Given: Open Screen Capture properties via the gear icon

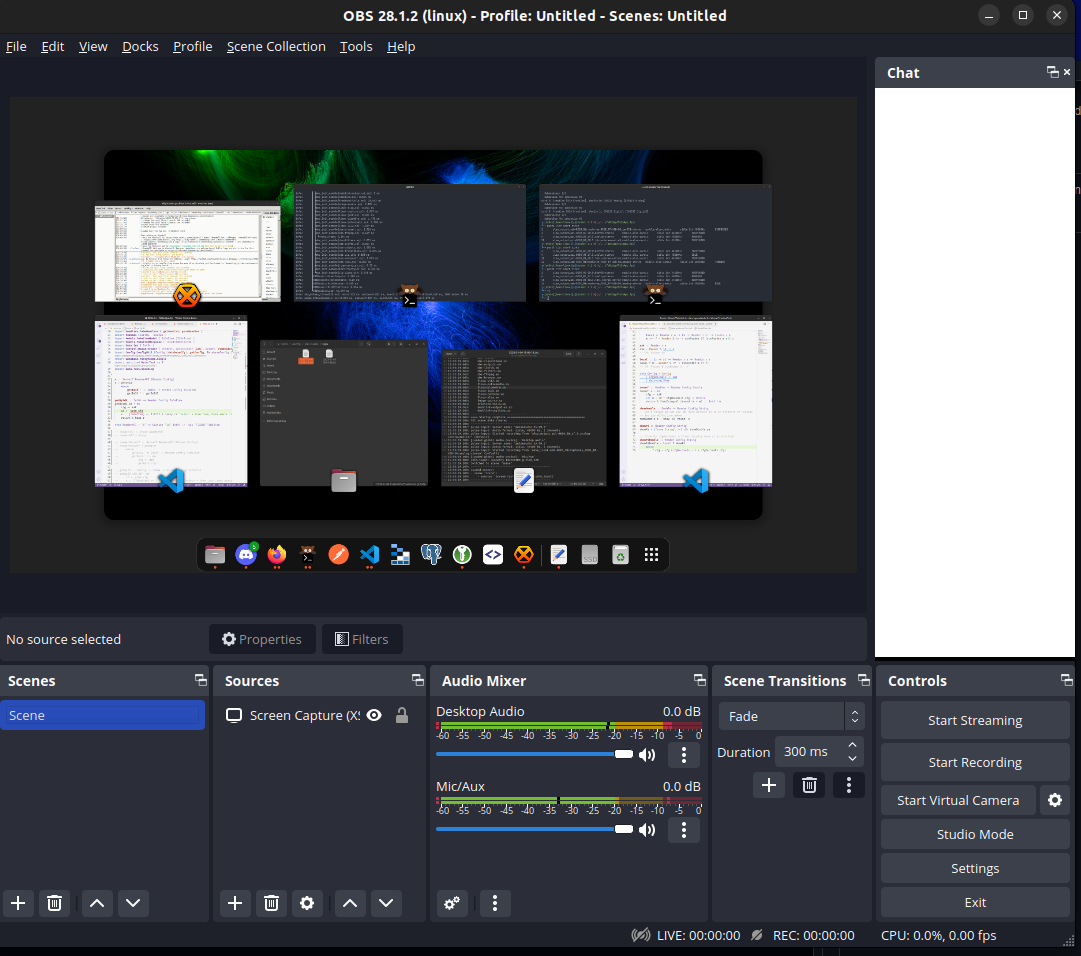Looking at the screenshot, I should point(307,903).
